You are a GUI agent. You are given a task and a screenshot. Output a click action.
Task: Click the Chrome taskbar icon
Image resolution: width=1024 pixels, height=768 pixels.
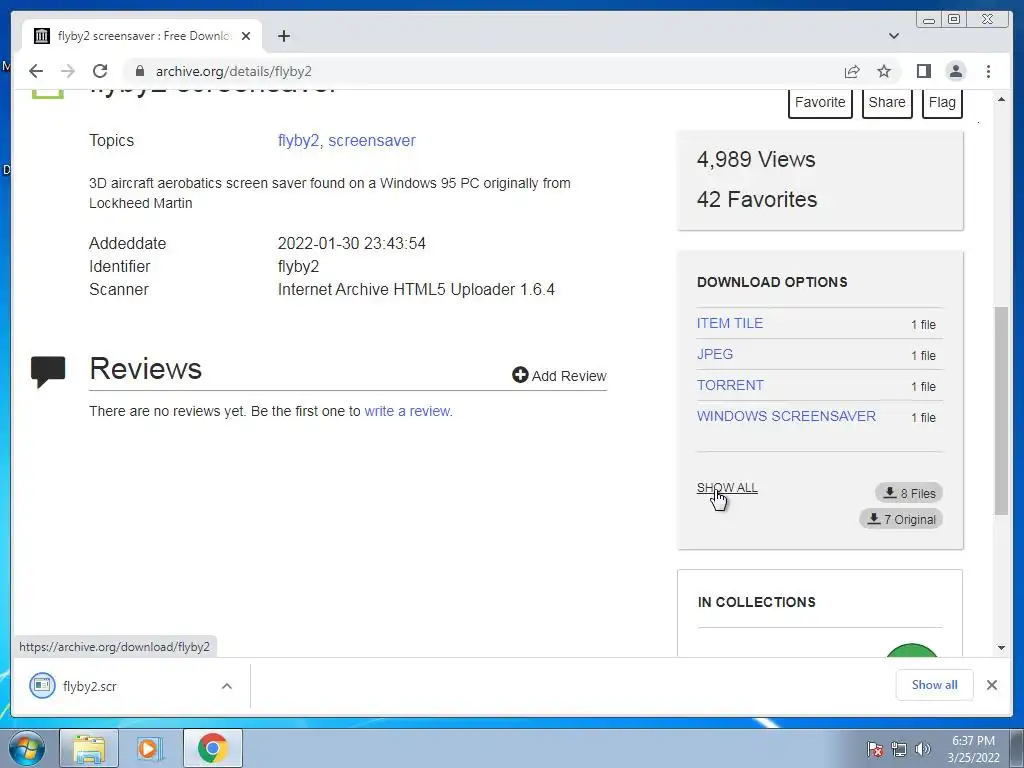[x=213, y=748]
